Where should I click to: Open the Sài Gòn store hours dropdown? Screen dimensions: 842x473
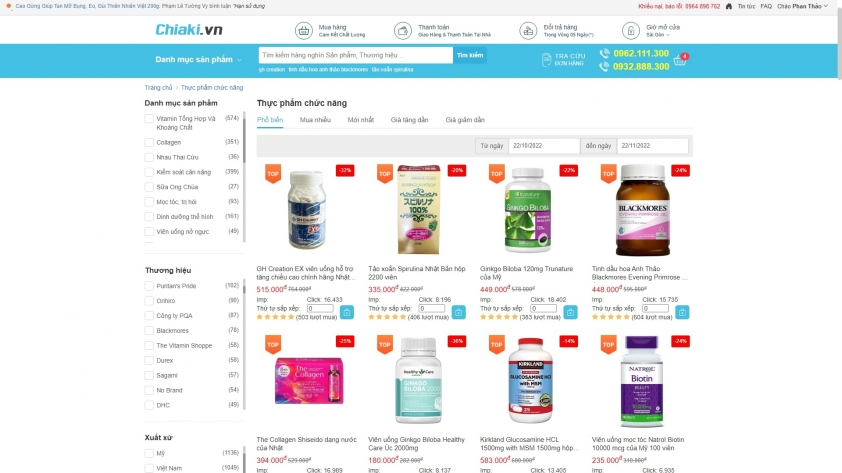point(658,35)
